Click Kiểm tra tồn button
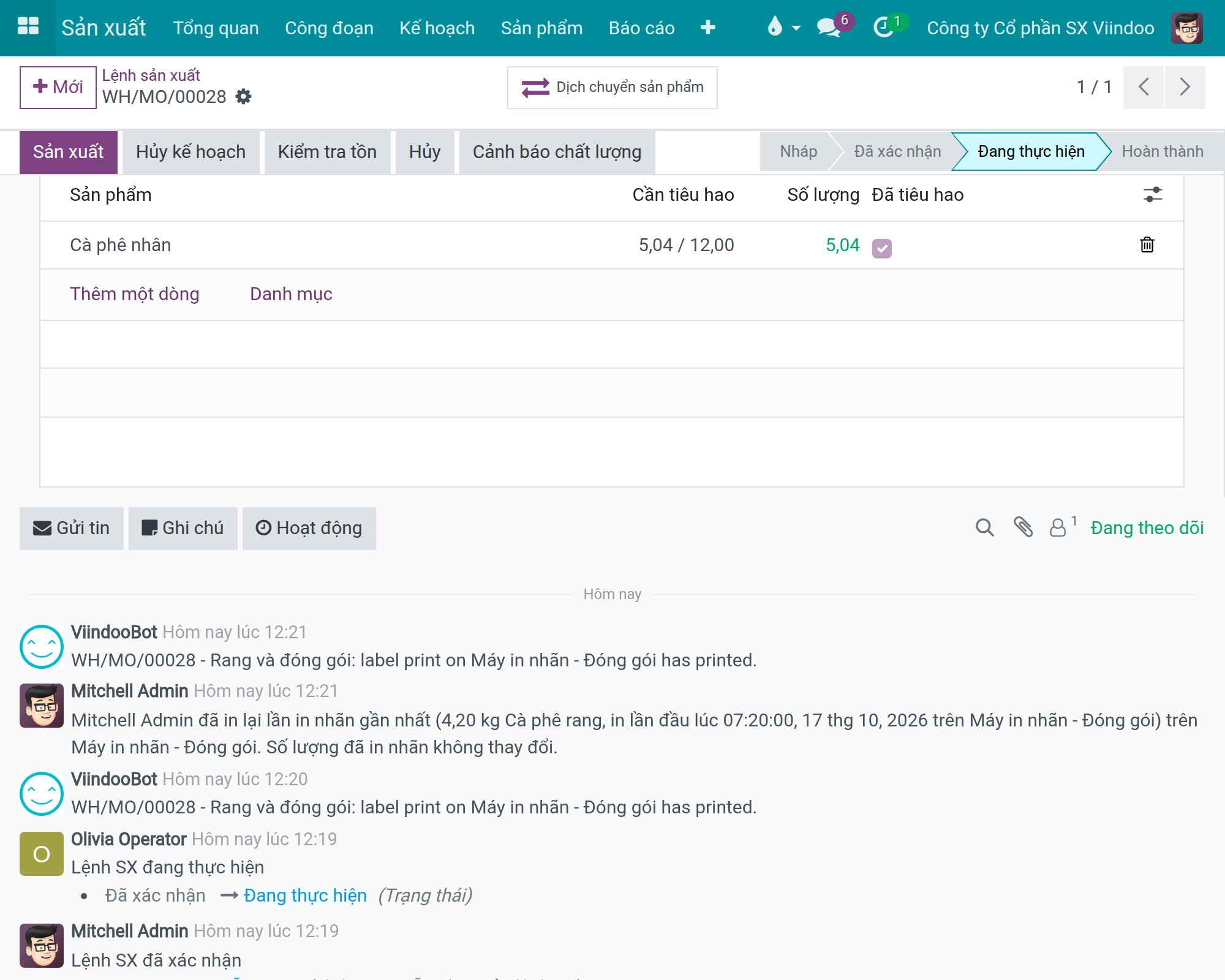The image size is (1225, 980). (328, 152)
